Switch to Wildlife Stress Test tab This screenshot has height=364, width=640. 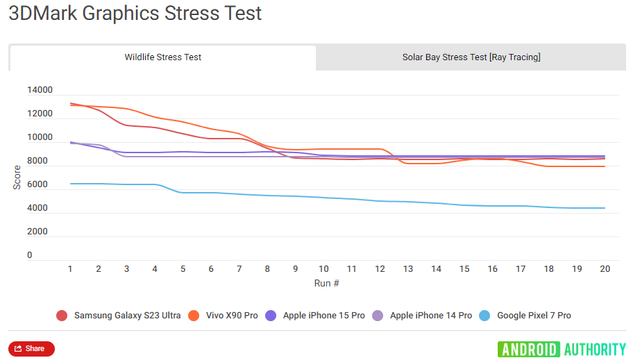(x=162, y=58)
